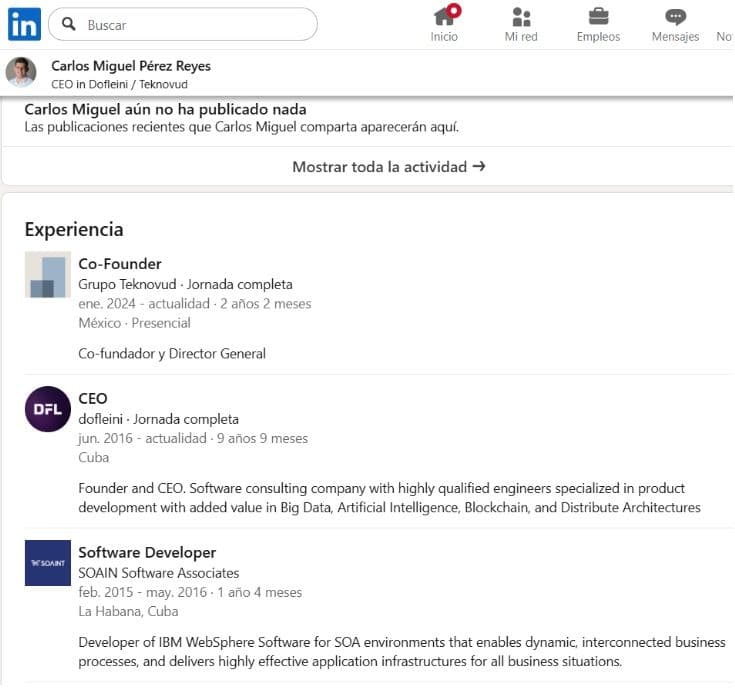The width and height of the screenshot is (735, 689).
Task: Click Carlos Miguel's profile photo thumbnail
Action: point(21,73)
